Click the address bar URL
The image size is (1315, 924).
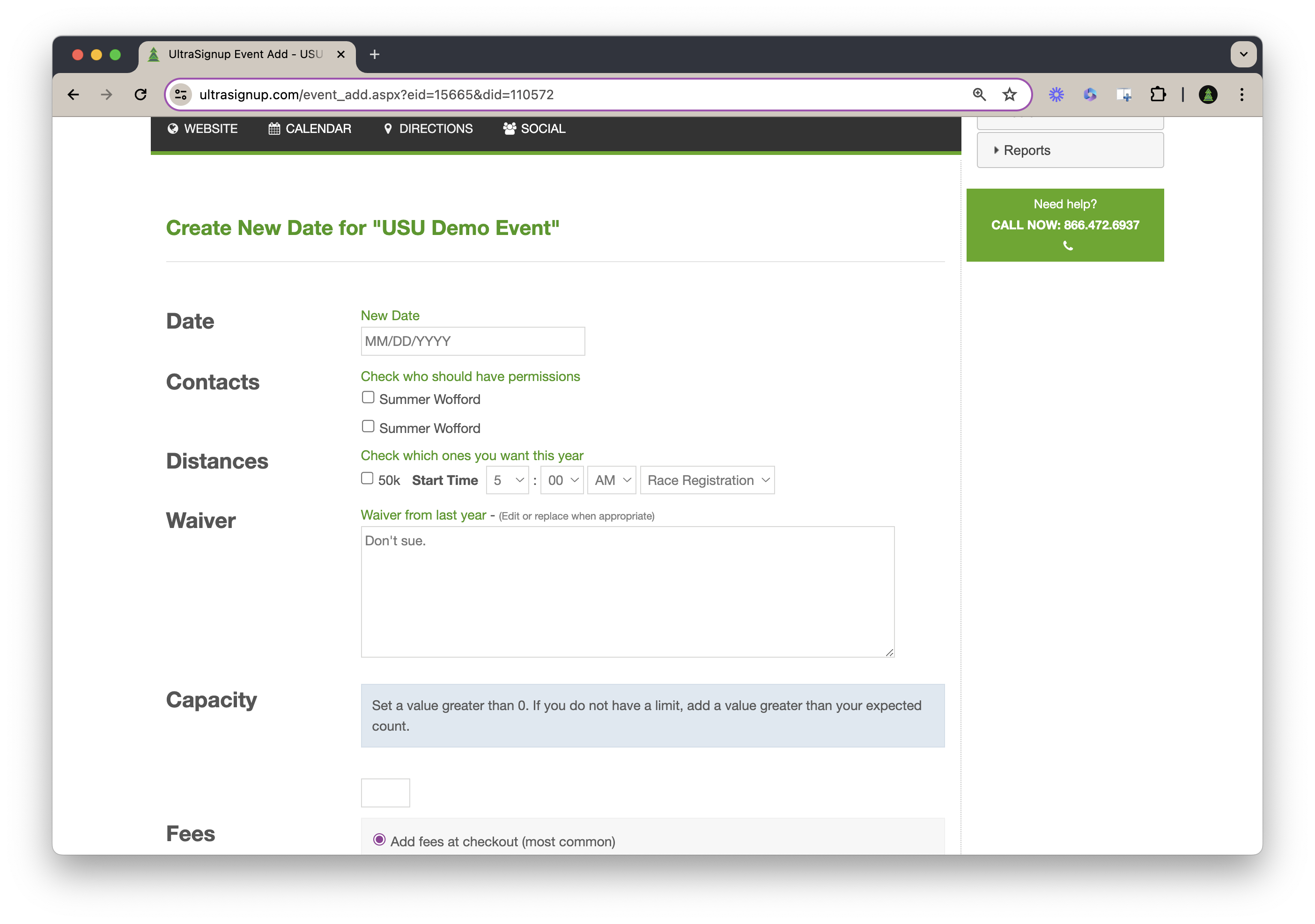(377, 95)
